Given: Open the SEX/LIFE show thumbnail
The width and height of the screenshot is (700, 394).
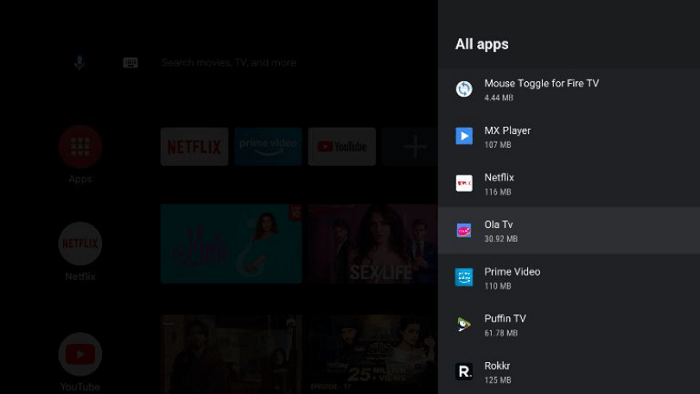Looking at the screenshot, I should pos(373,244).
